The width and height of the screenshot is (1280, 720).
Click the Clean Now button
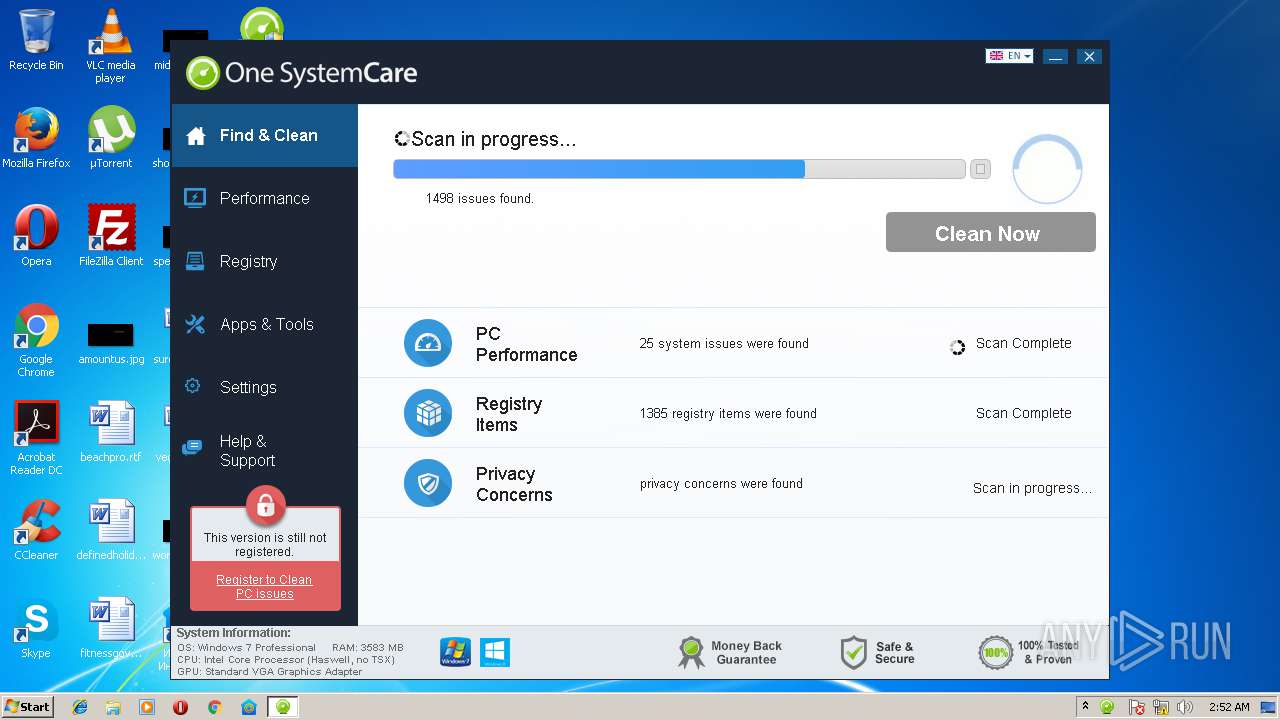click(990, 232)
